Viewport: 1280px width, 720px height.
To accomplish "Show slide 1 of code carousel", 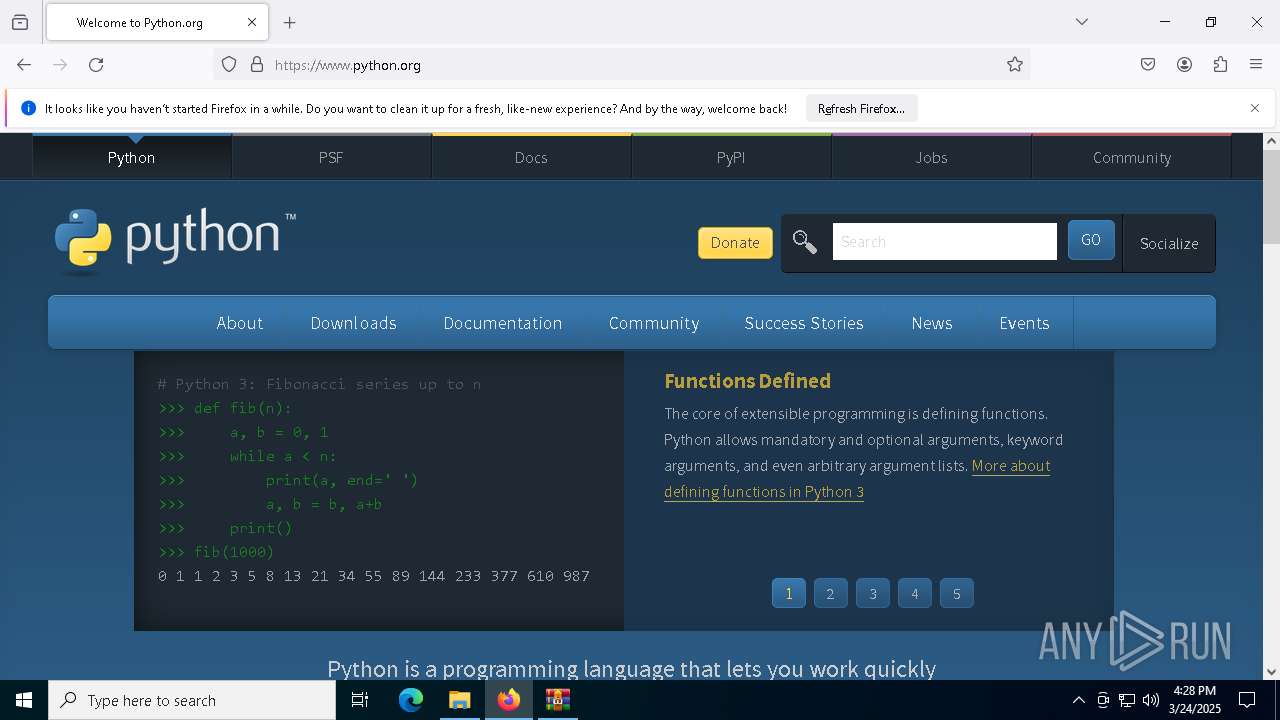I will [x=789, y=594].
